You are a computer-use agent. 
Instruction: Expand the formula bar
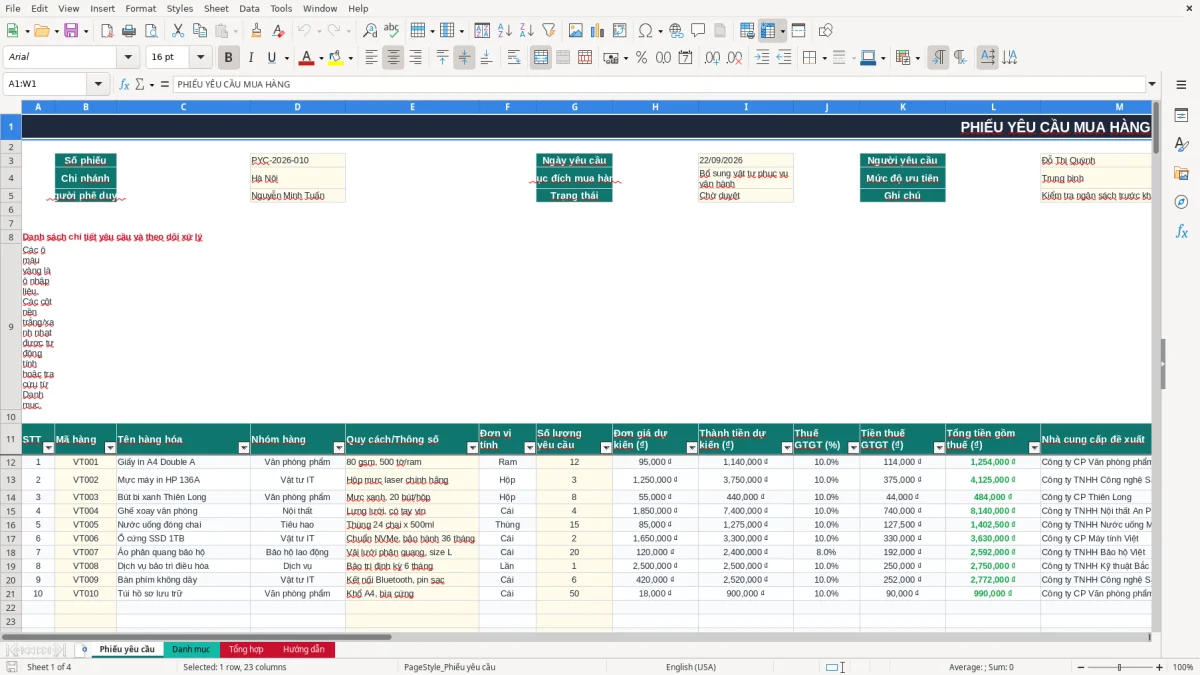click(1152, 84)
